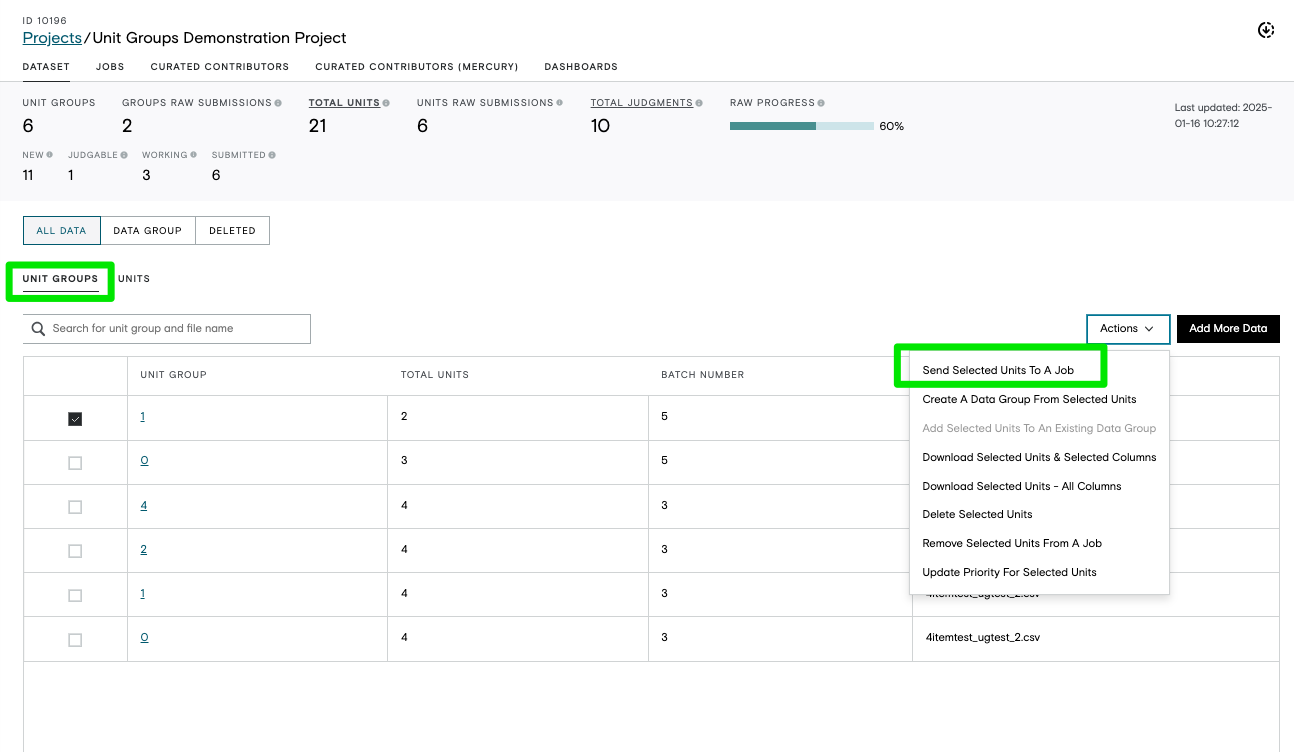Select the checkbox for unit group 4
The height and width of the screenshot is (752, 1294).
75,507
